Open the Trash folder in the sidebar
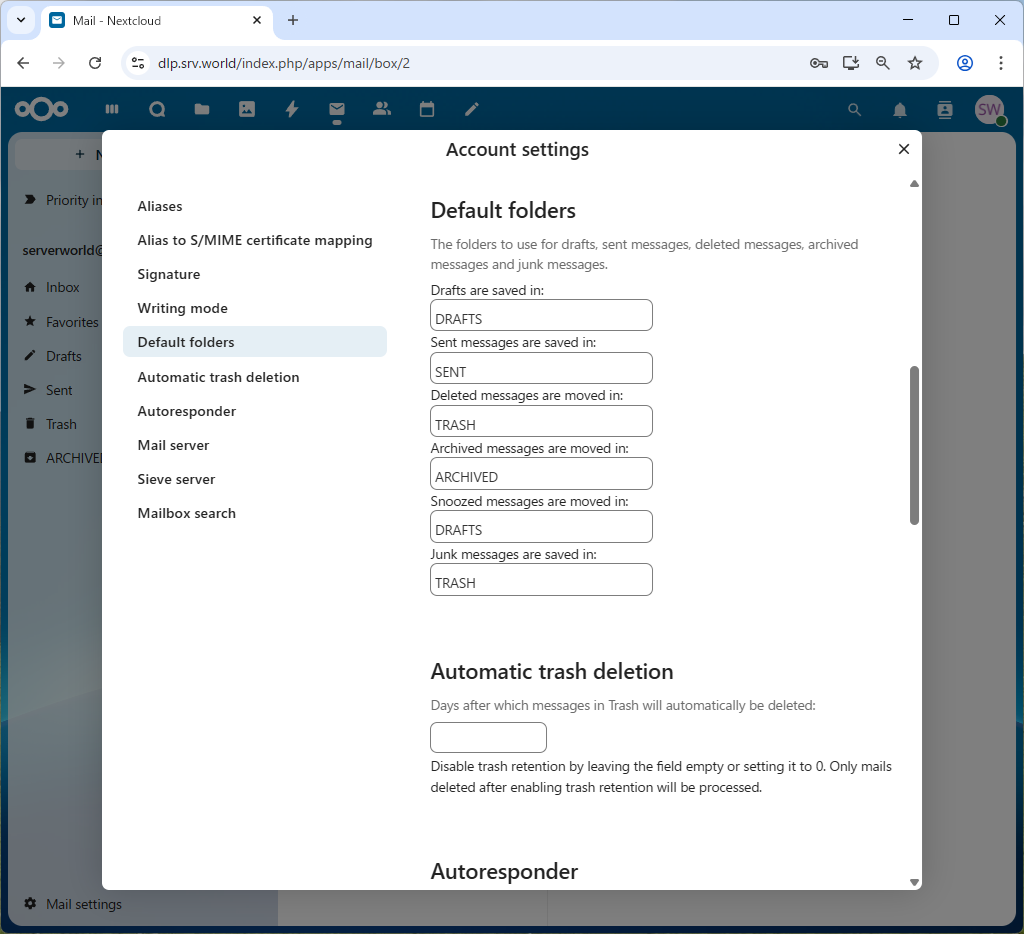1024x934 pixels. click(60, 423)
